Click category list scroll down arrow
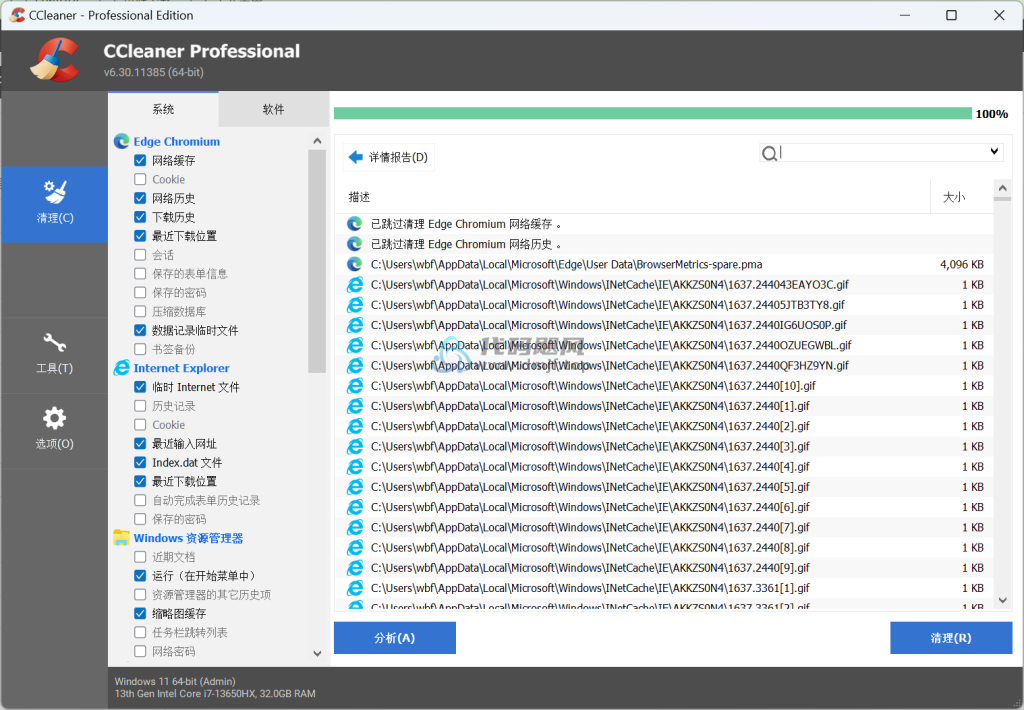This screenshot has width=1024, height=710. (317, 653)
